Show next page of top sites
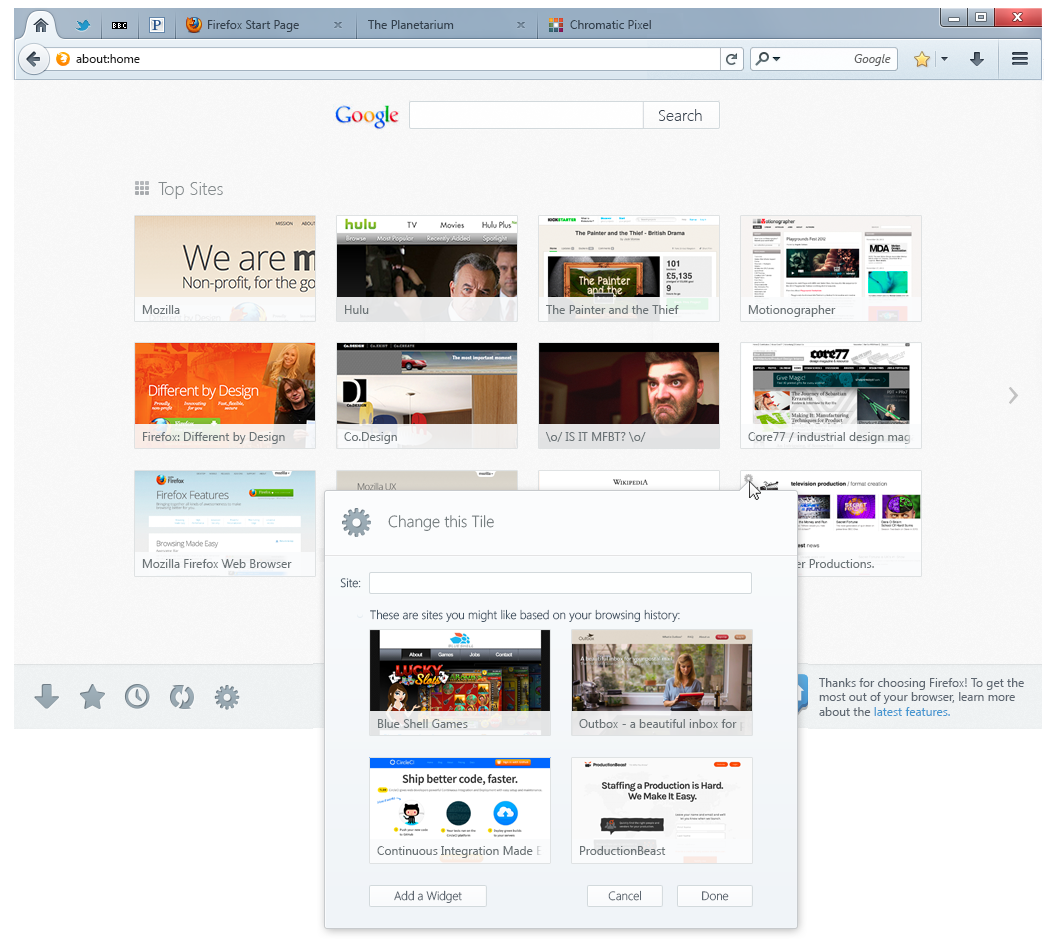Viewport: 1057px width, 950px height. [x=1013, y=395]
